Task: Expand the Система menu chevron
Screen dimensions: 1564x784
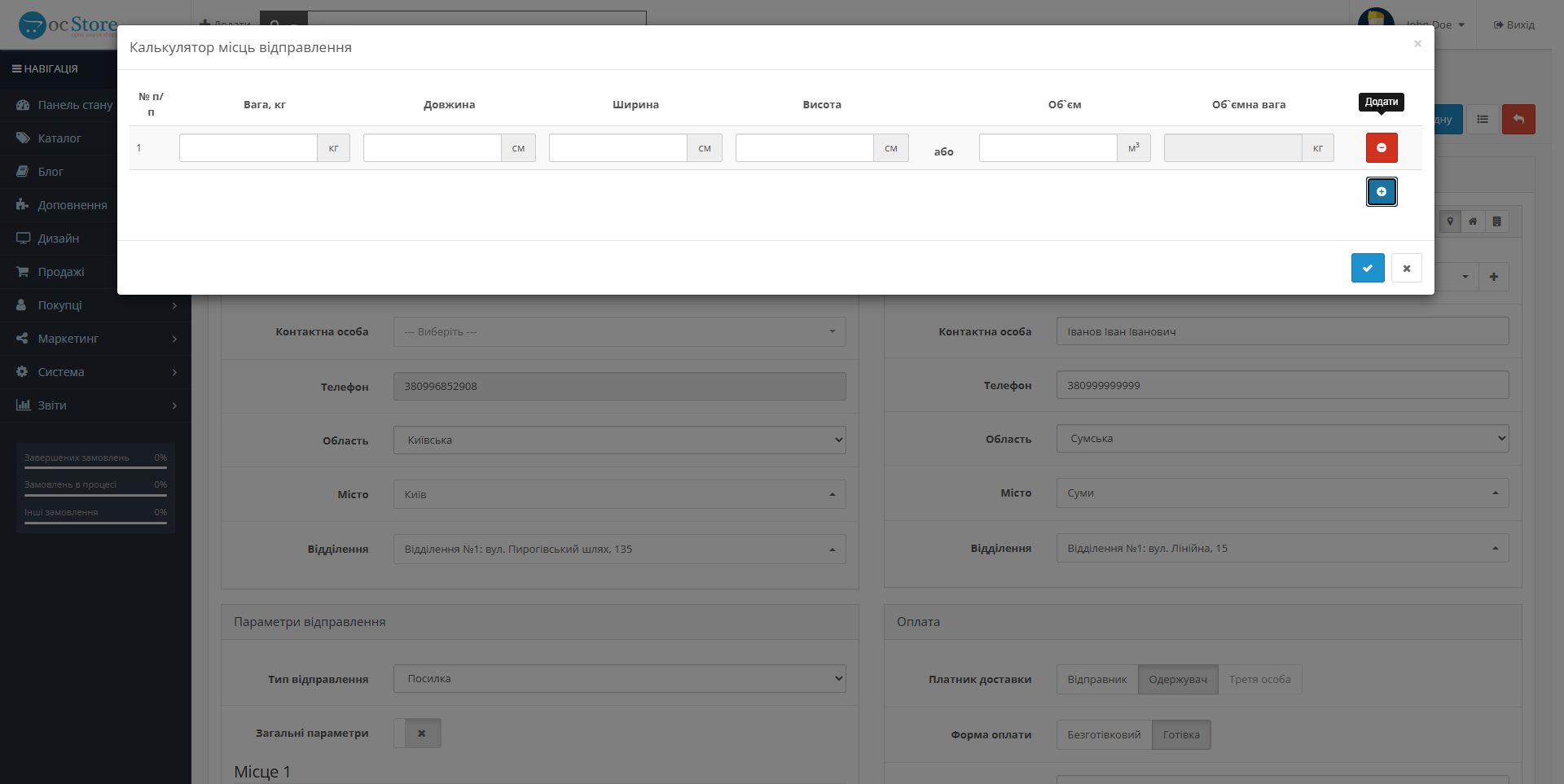Action: [174, 372]
